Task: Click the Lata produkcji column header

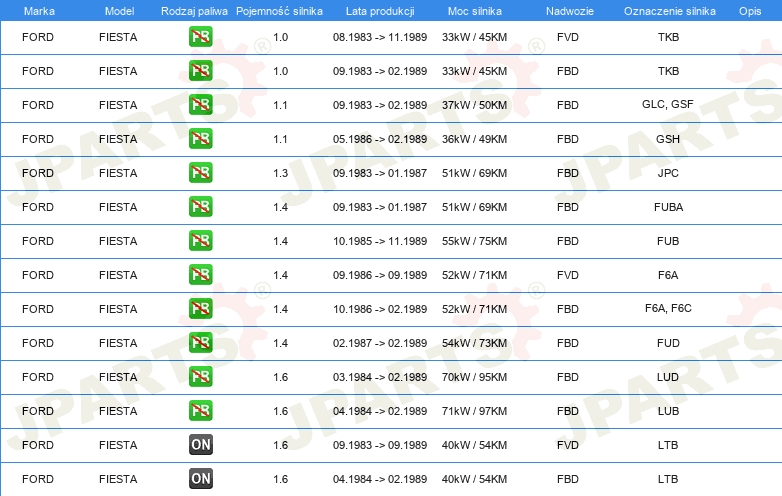Action: (x=379, y=10)
